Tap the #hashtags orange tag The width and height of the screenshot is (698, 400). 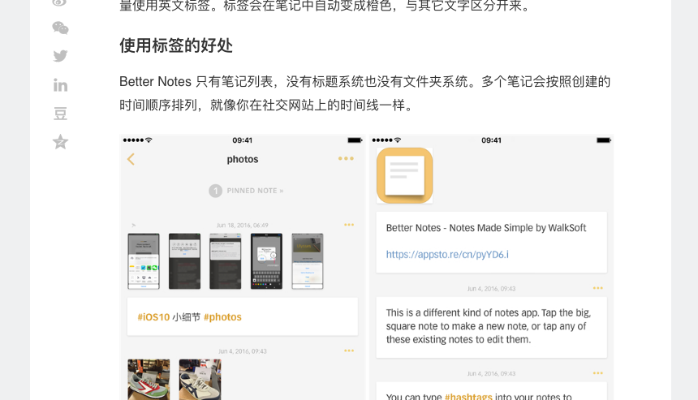point(468,396)
